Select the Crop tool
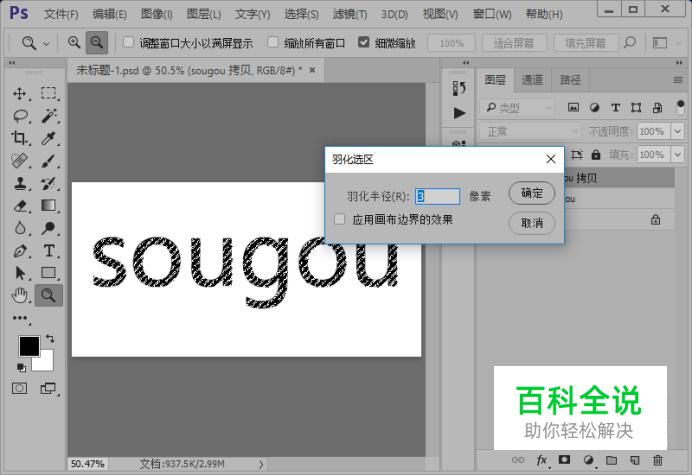 (x=19, y=138)
